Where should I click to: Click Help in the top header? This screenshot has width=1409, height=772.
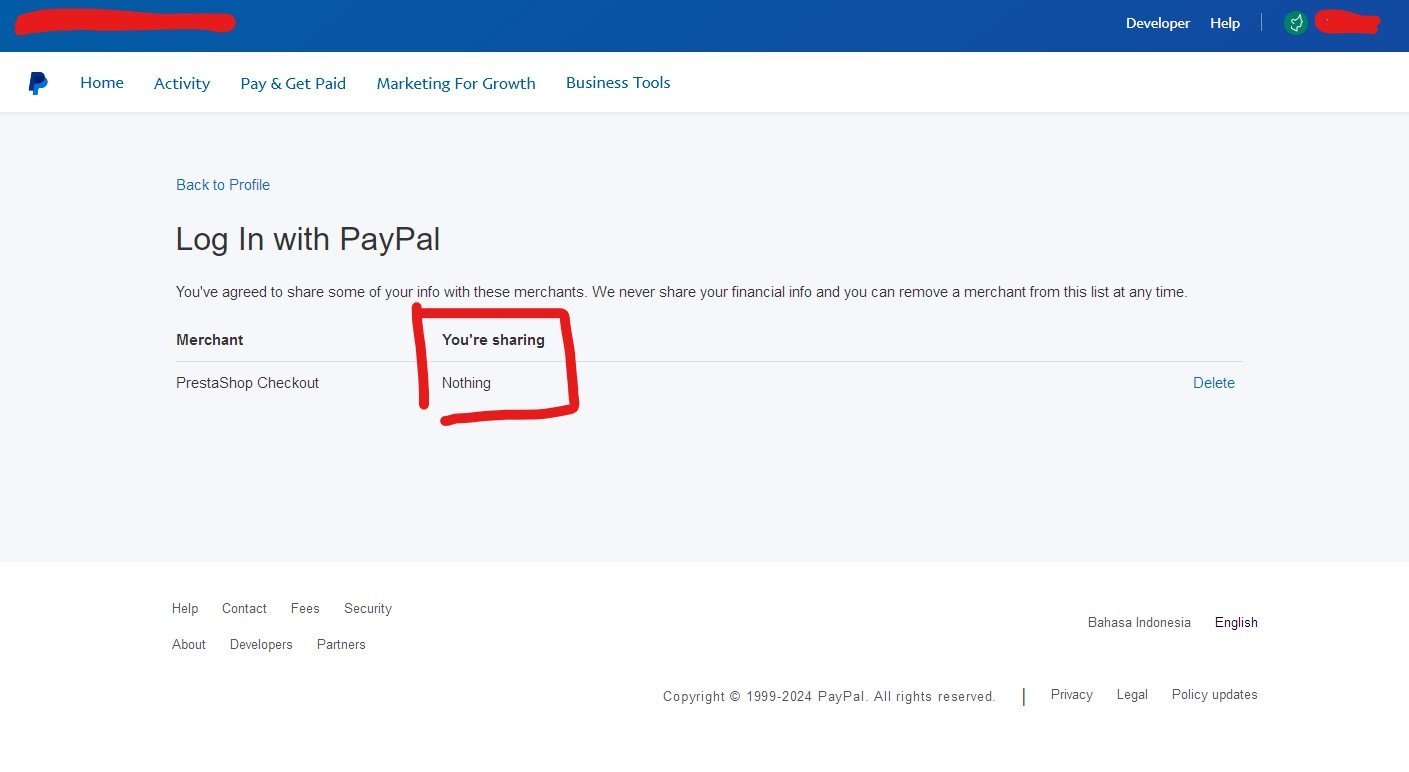click(1225, 23)
